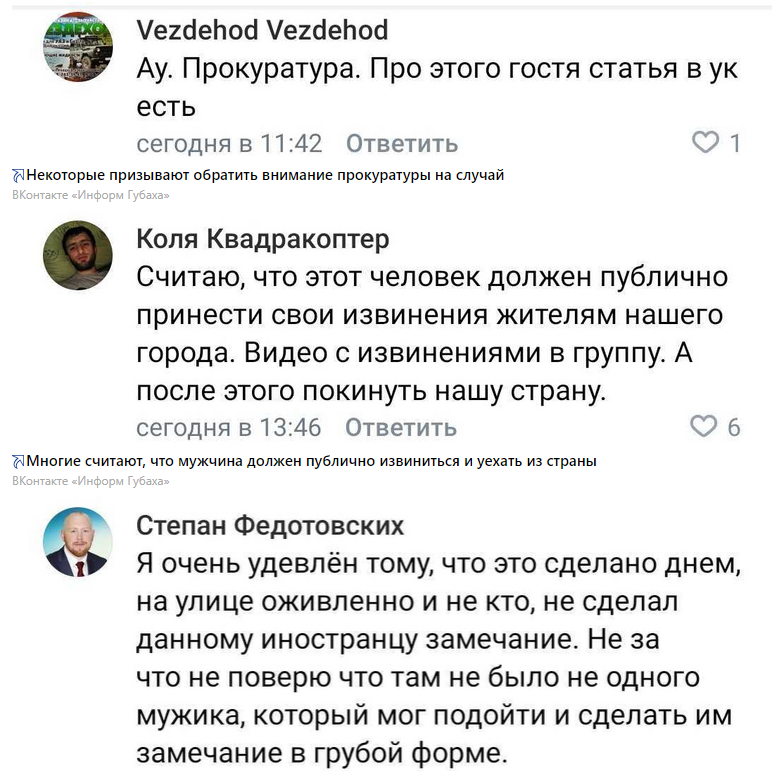Like Vezdehod Vezdehod's comment with the heart
Viewport: 783px width, 771px height.
(x=707, y=143)
